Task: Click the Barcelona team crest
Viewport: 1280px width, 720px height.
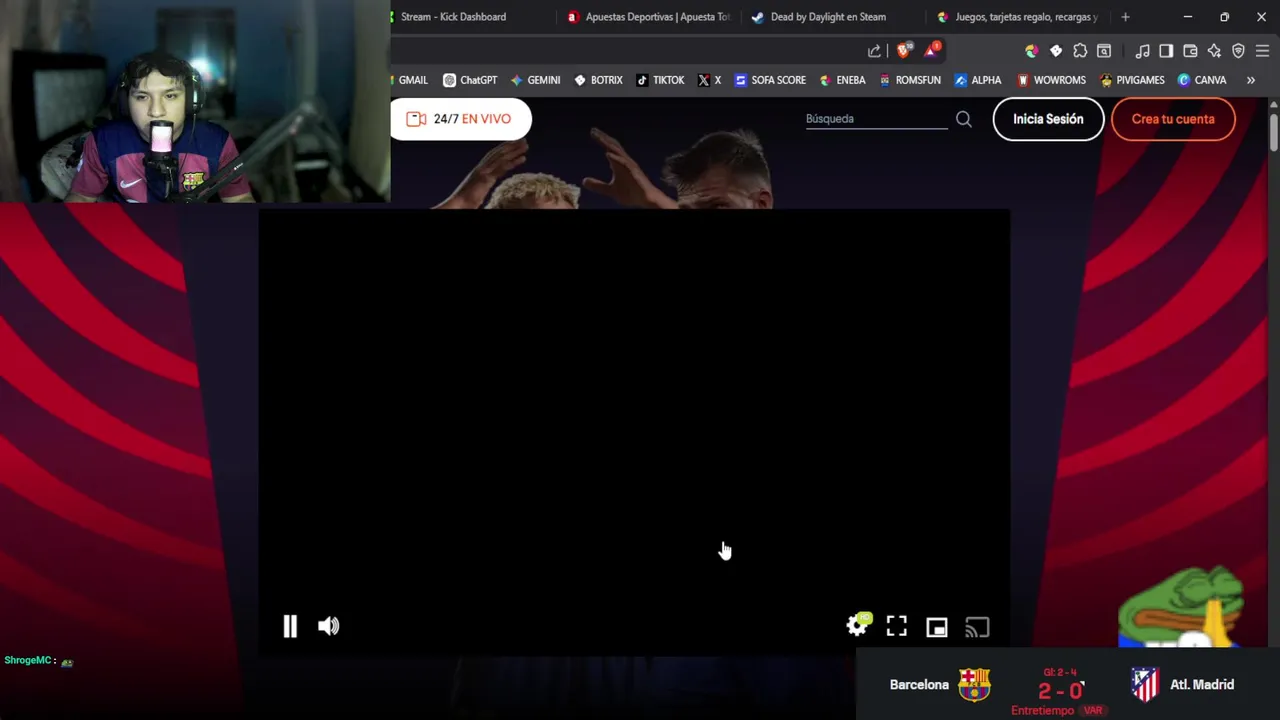Action: (x=974, y=685)
